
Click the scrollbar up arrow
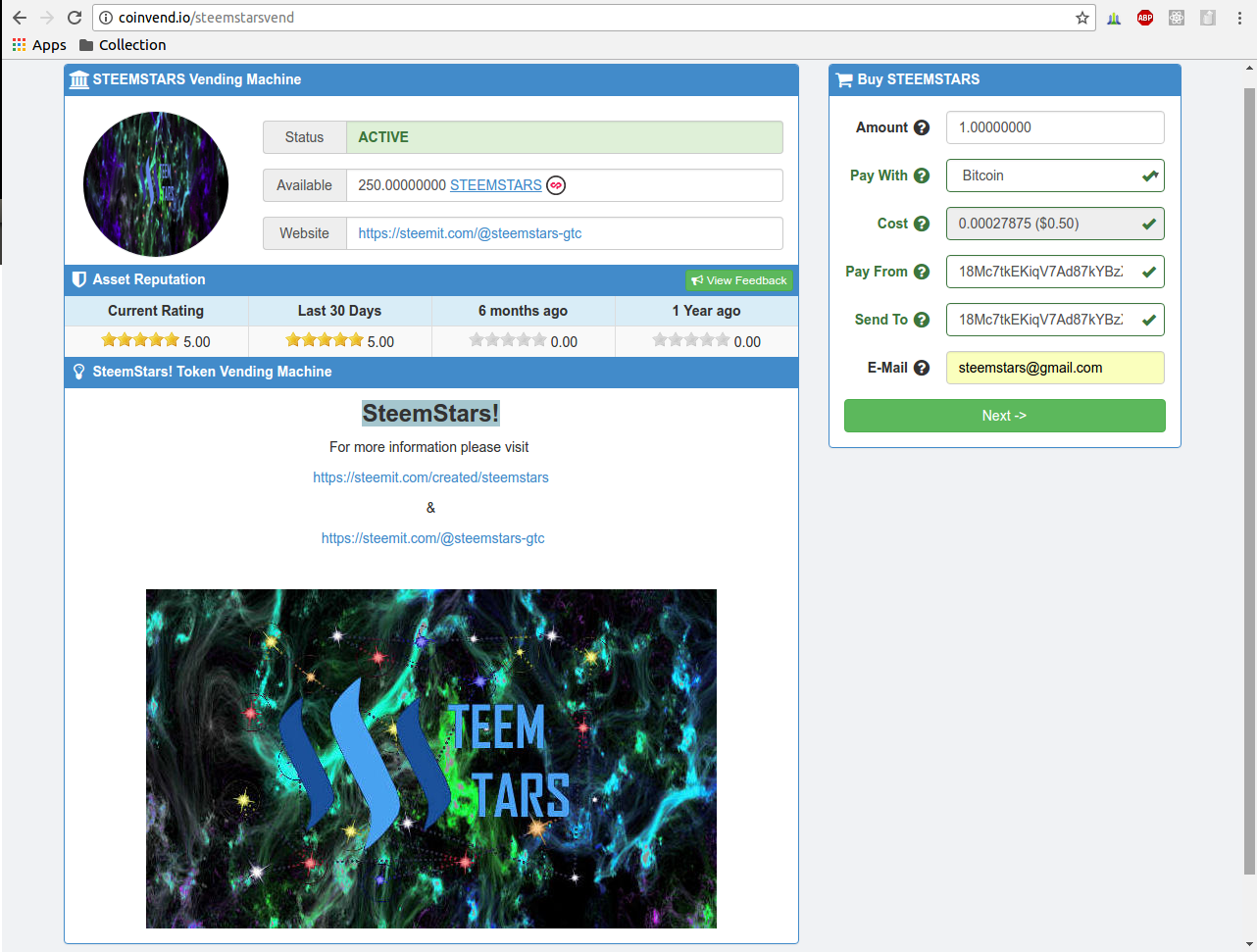point(1249,69)
